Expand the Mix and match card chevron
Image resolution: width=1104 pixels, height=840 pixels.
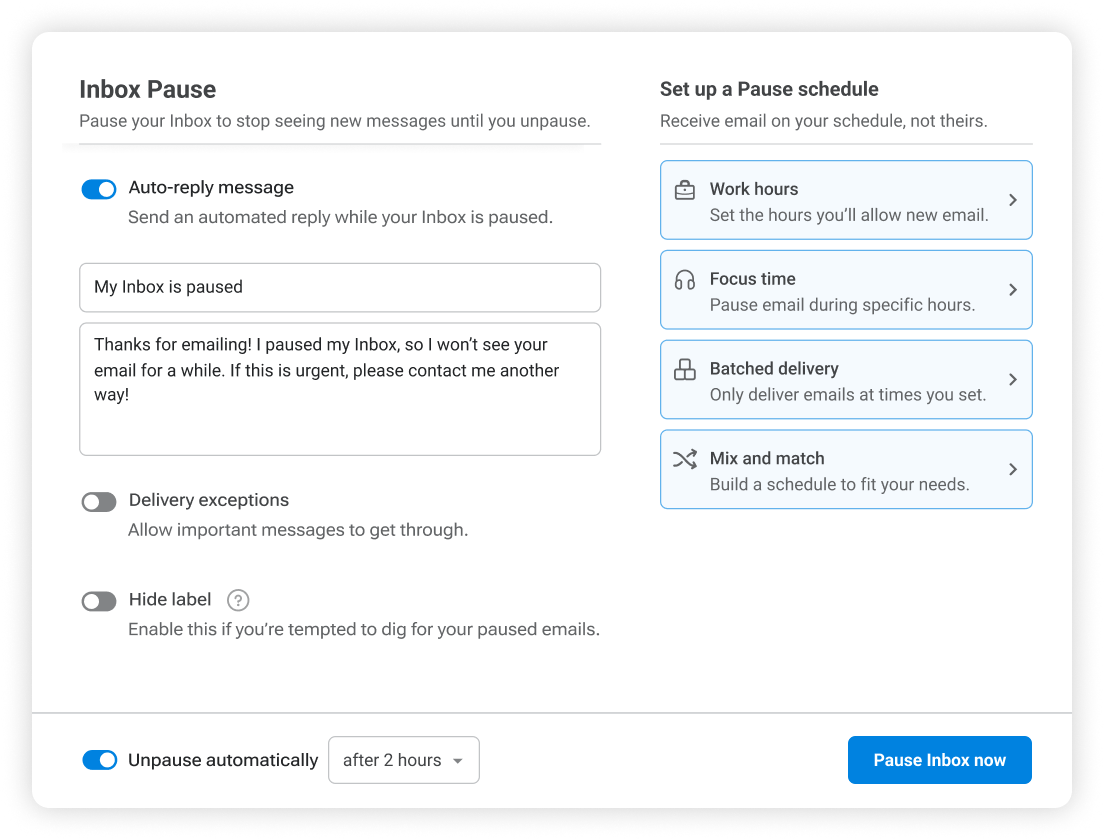pyautogui.click(x=1012, y=469)
